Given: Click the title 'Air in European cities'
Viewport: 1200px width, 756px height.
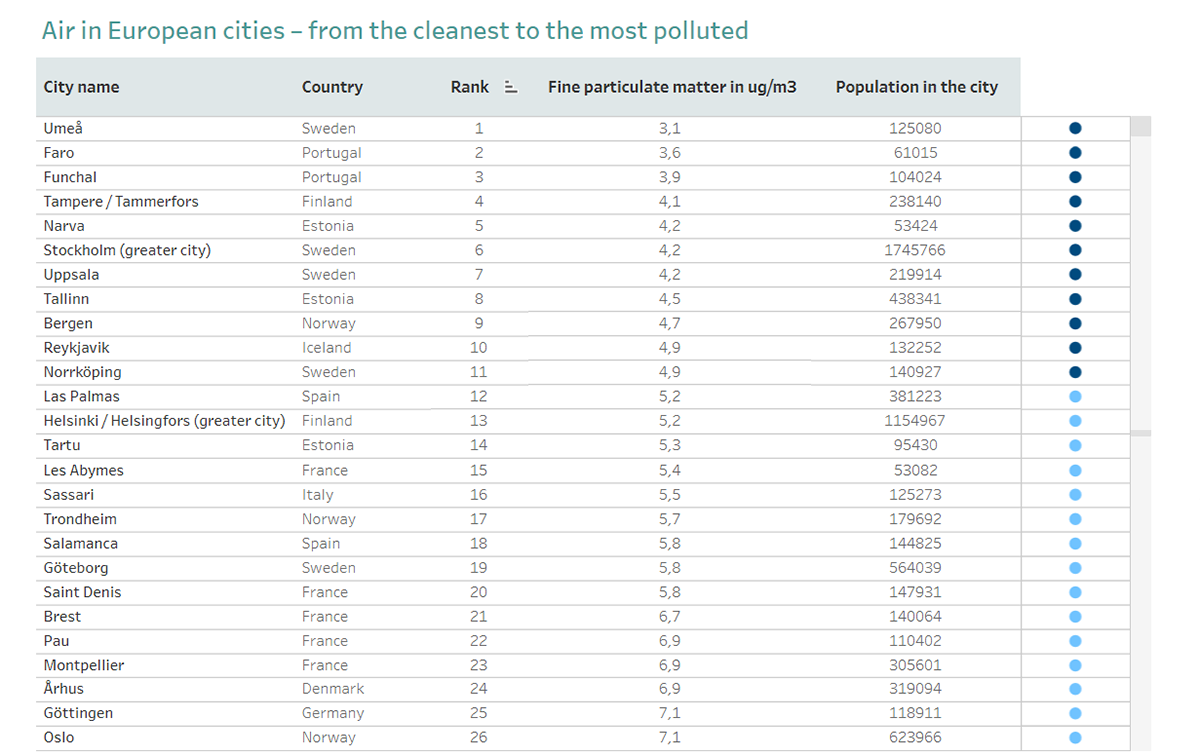Looking at the screenshot, I should (x=395, y=30).
